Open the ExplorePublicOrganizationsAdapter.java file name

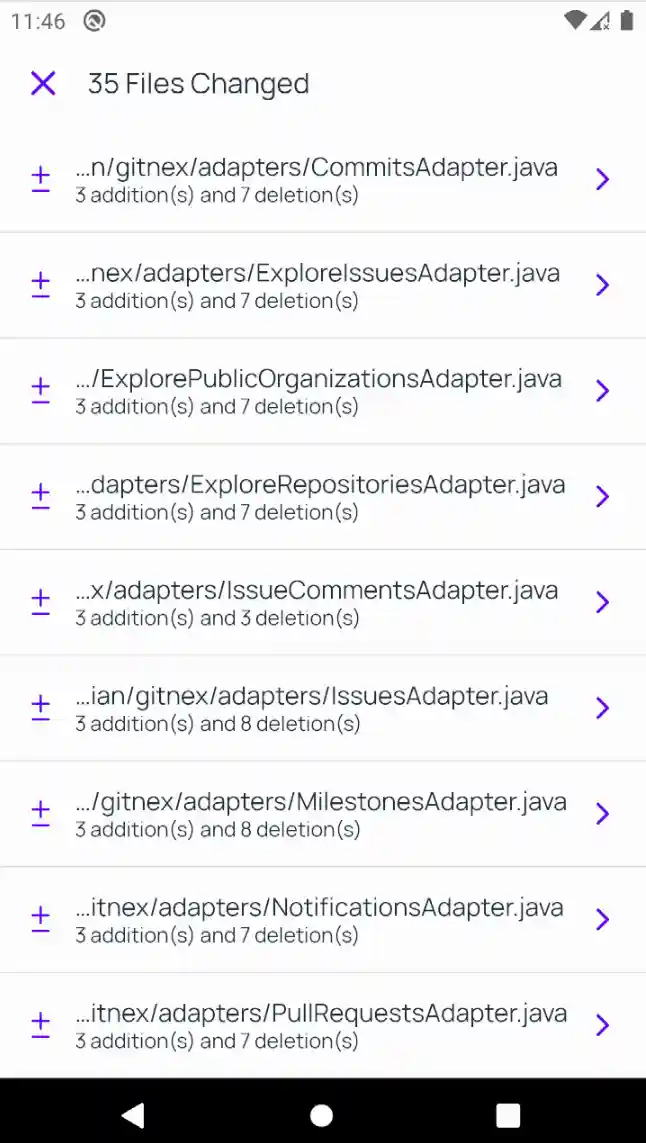[x=319, y=379]
